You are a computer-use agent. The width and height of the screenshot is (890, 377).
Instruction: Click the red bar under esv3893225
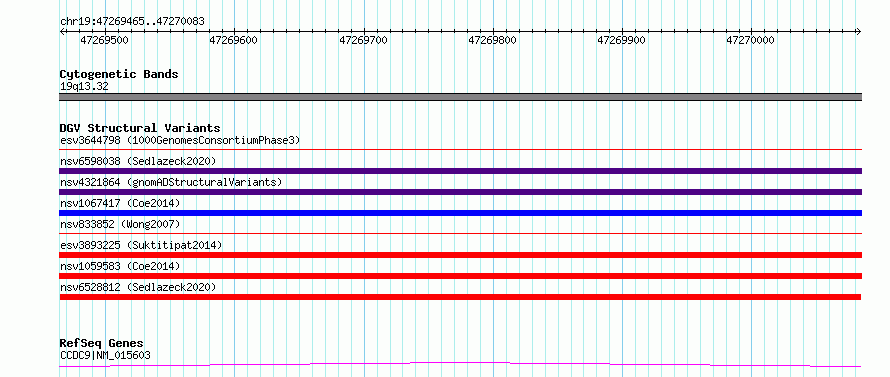[460, 255]
